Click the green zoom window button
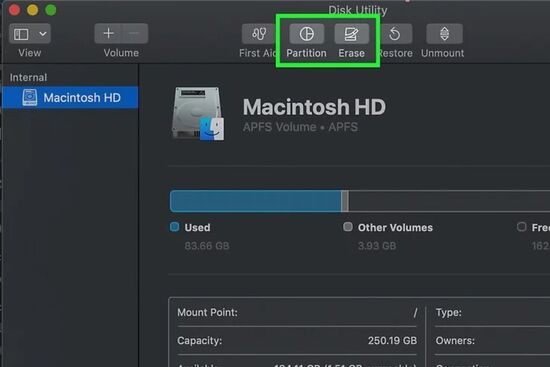 [51, 10]
